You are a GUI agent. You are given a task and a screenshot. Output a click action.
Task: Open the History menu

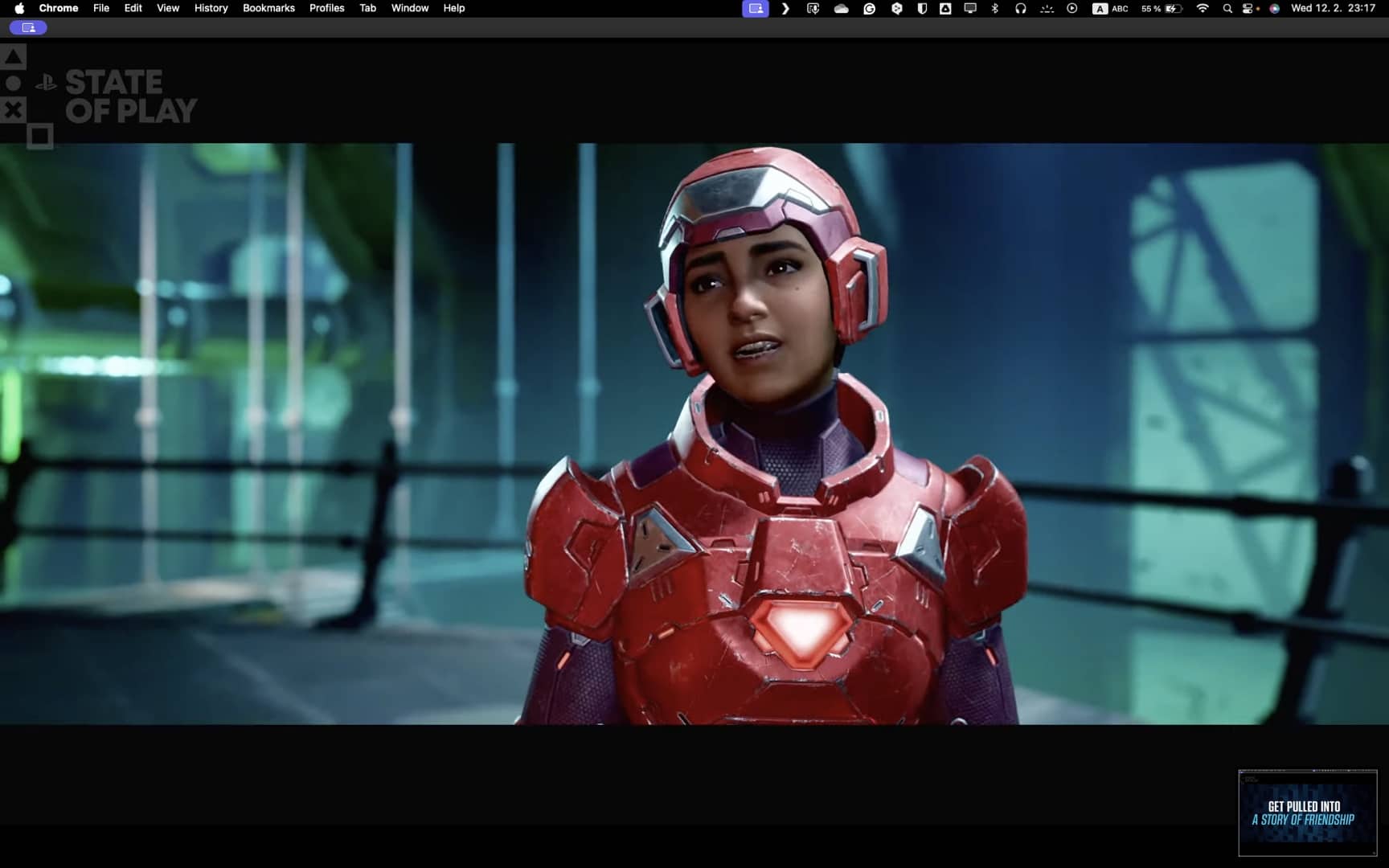click(x=211, y=8)
